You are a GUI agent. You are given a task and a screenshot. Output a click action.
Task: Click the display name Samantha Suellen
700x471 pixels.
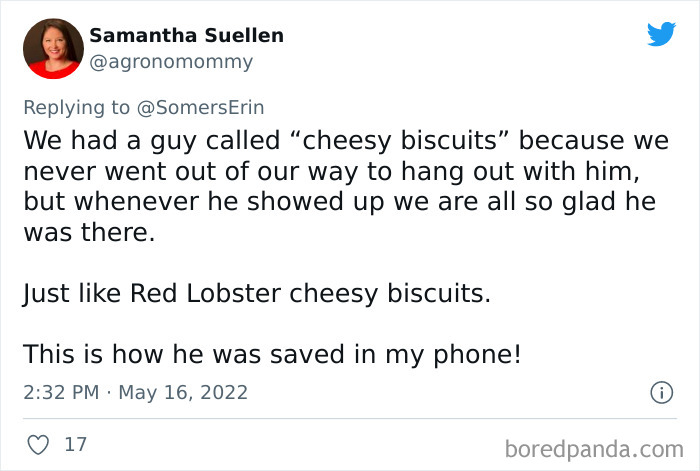(186, 35)
